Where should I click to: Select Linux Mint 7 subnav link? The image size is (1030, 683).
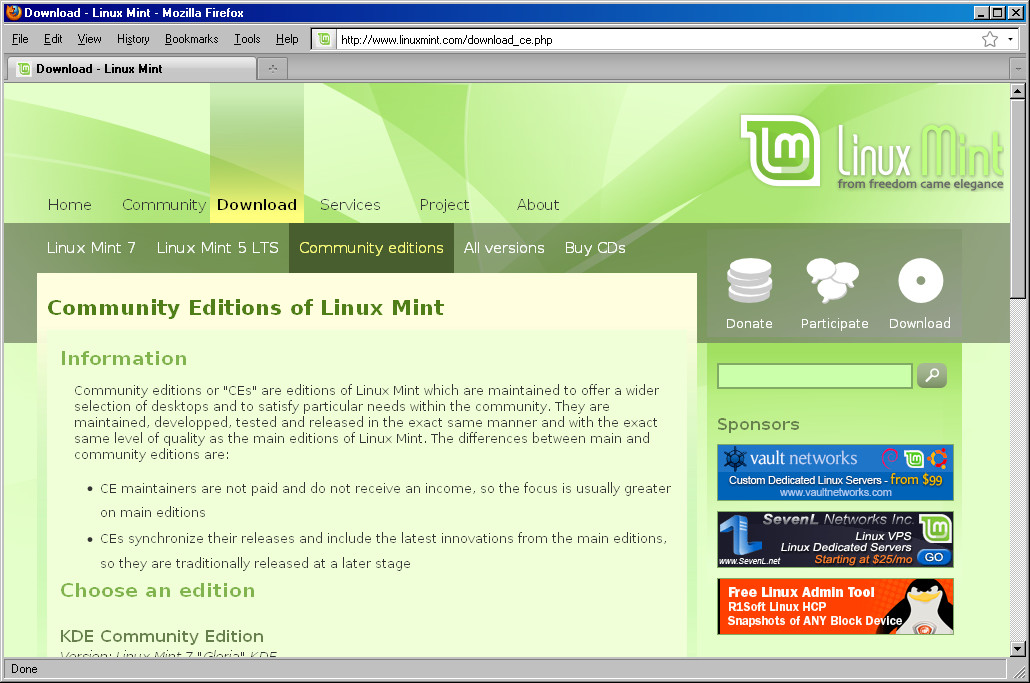[x=91, y=248]
